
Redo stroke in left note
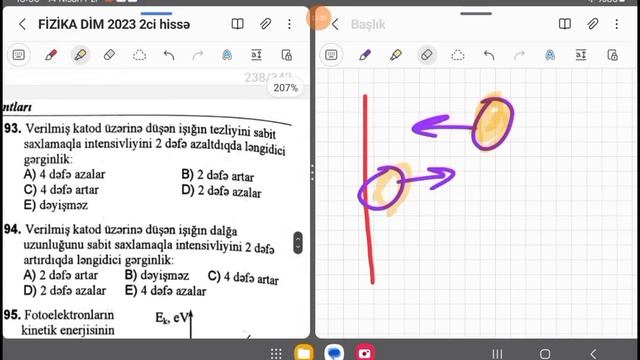(x=198, y=55)
